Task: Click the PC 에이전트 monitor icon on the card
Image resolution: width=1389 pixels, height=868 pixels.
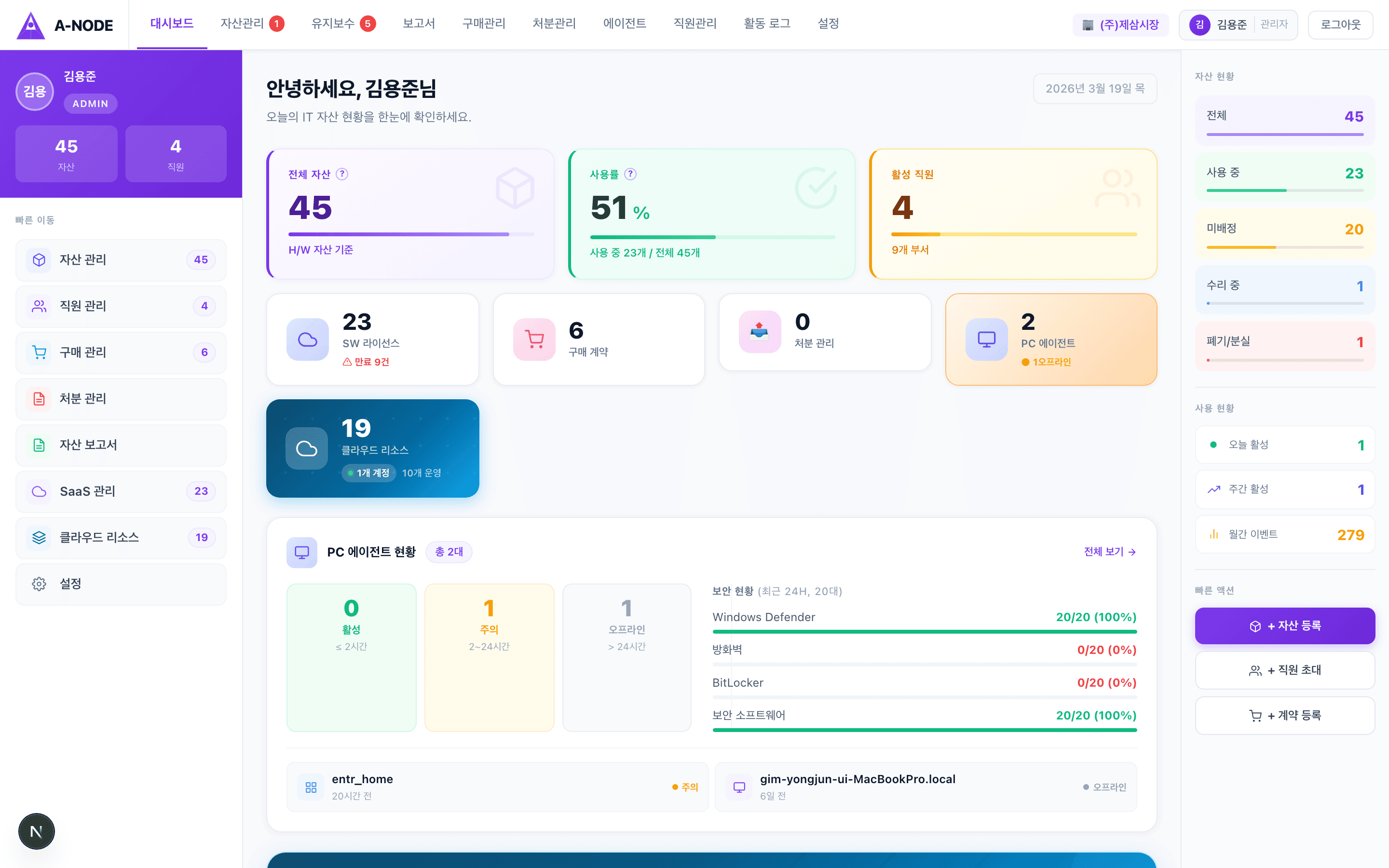Action: tap(987, 339)
